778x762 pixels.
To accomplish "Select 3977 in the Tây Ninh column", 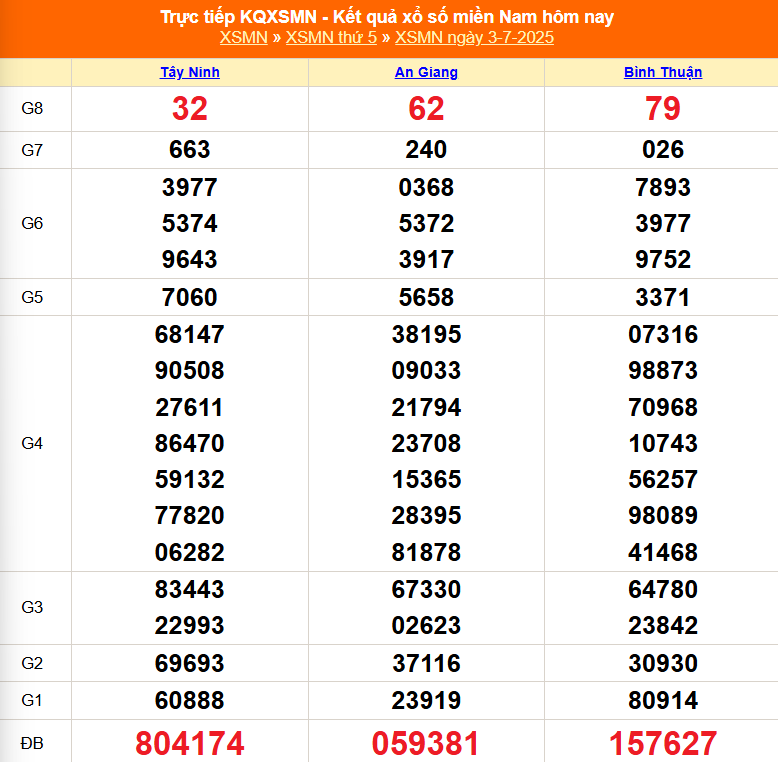I will pyautogui.click(x=190, y=187).
